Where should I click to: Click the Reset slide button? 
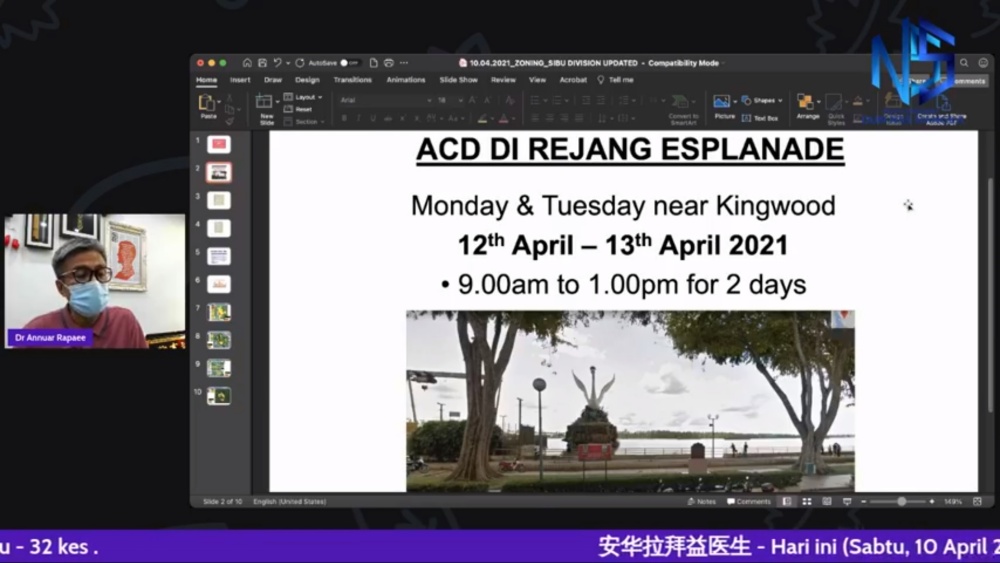pos(299,109)
